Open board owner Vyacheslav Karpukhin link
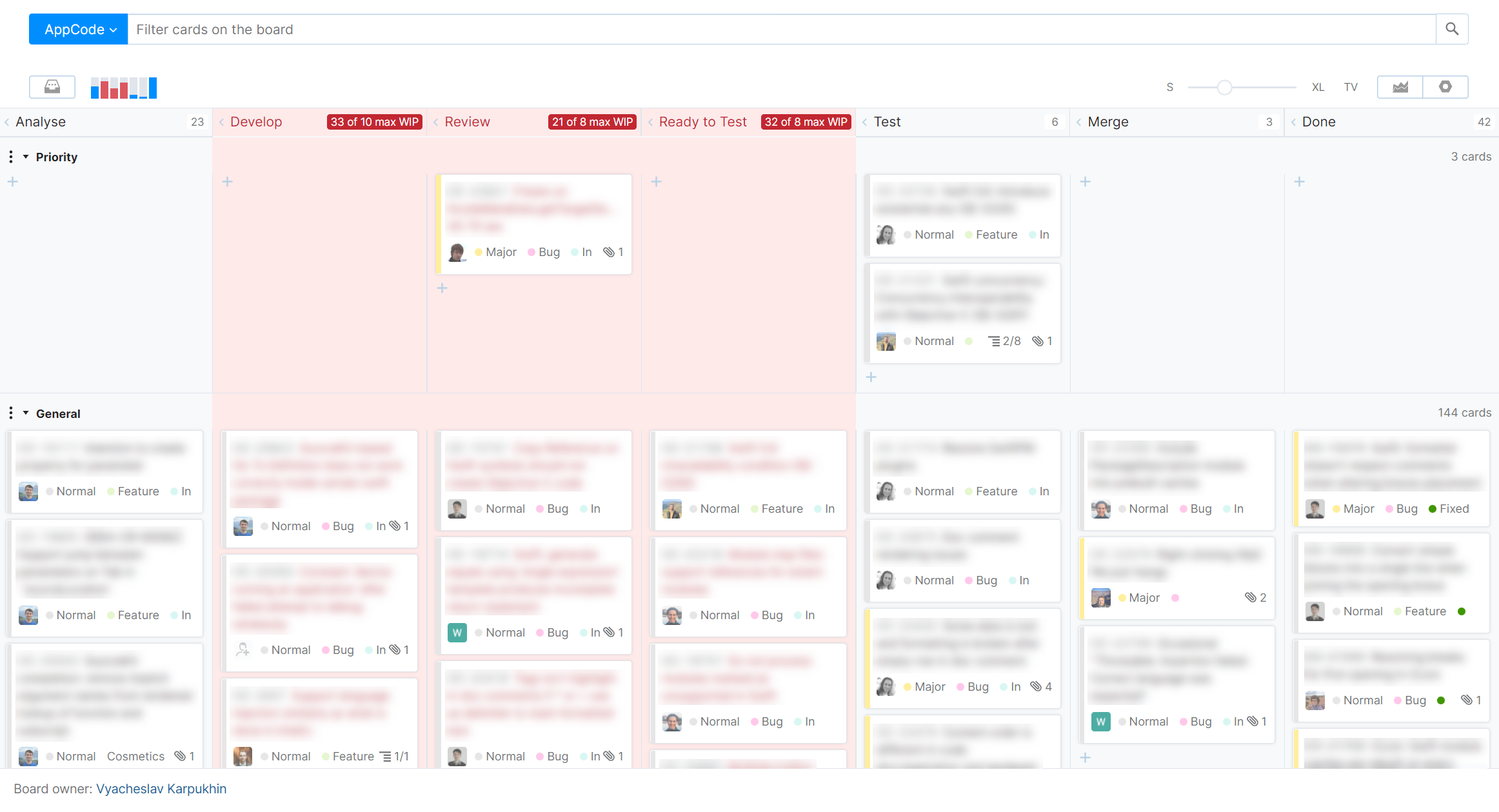This screenshot has height=812, width=1499. (161, 788)
